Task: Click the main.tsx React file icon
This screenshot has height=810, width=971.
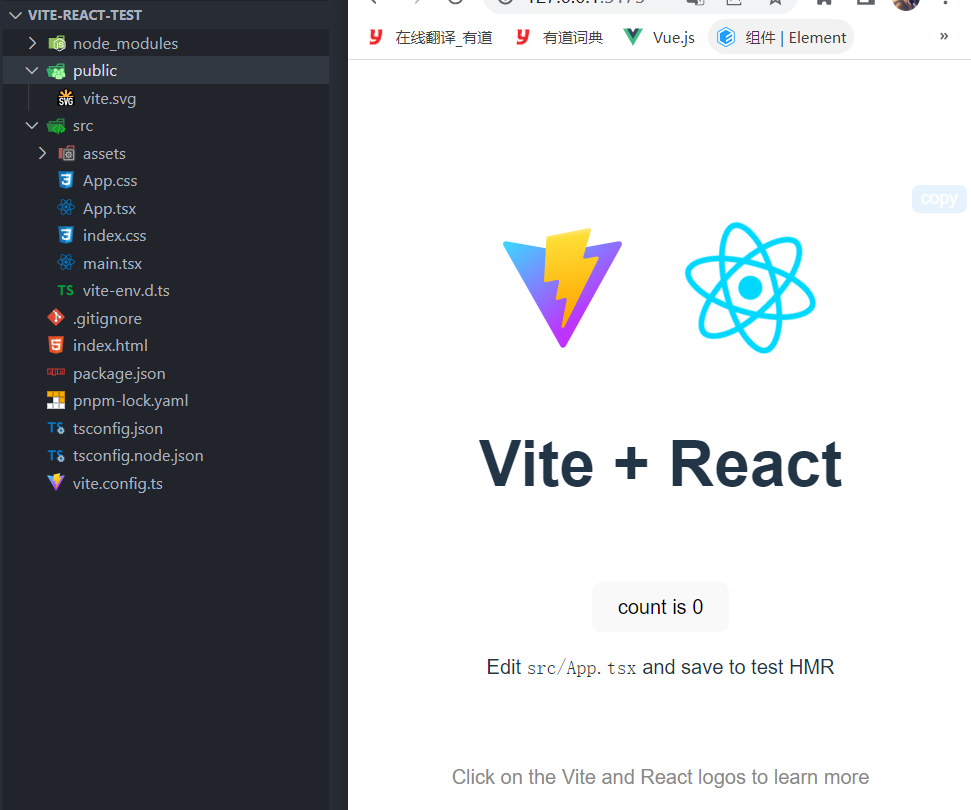Action: [66, 263]
